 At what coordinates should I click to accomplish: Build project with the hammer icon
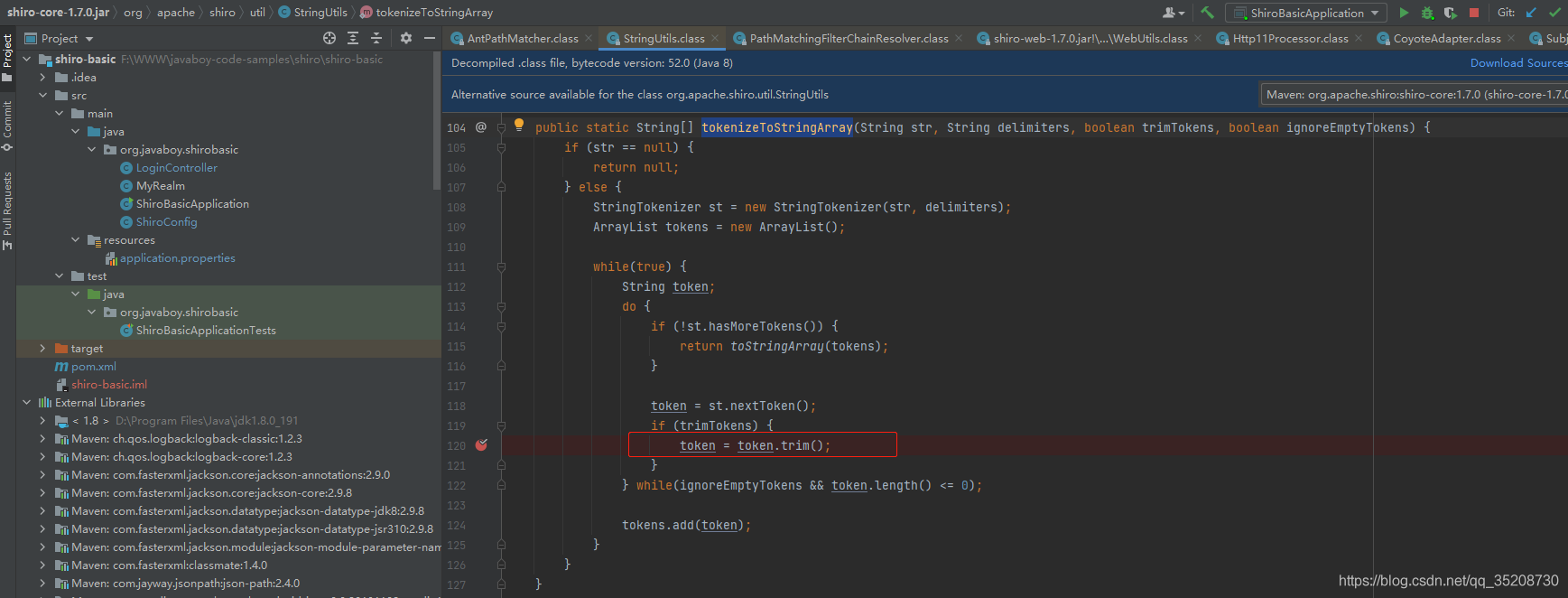click(1207, 13)
